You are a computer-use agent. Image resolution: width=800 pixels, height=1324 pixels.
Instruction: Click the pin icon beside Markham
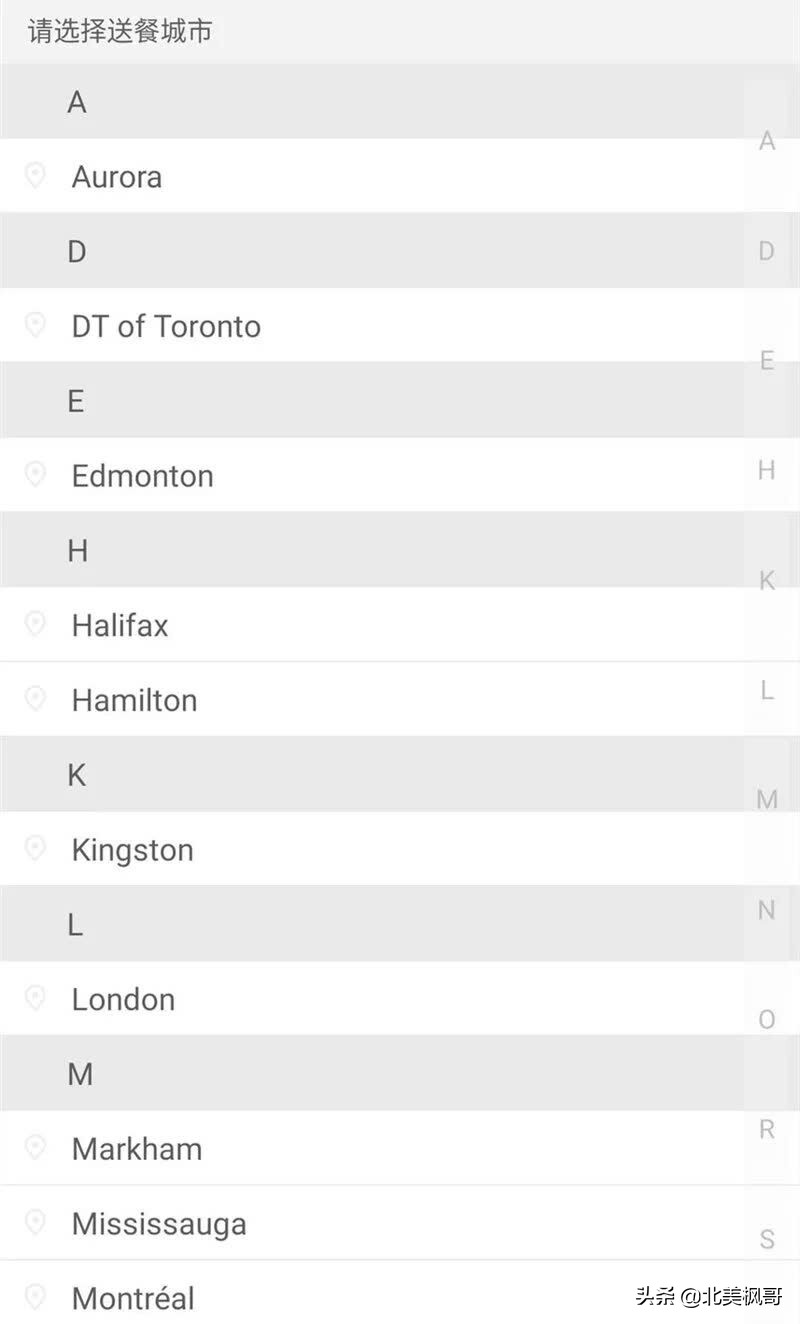coord(35,1147)
